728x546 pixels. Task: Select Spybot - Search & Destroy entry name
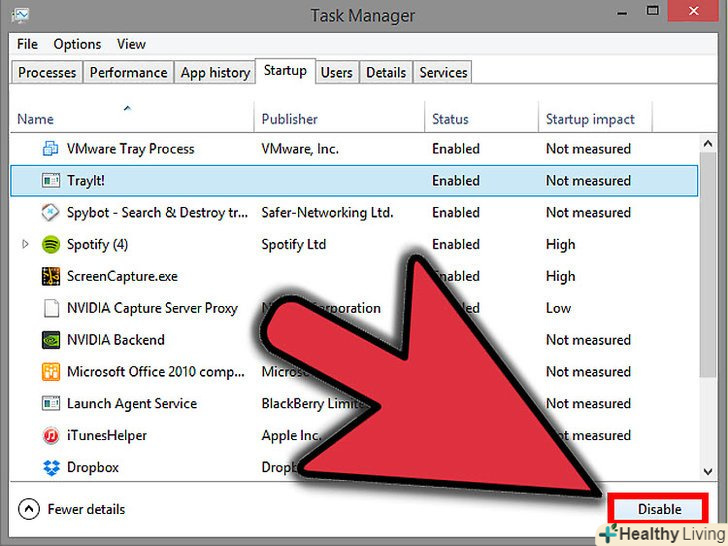[x=157, y=213]
